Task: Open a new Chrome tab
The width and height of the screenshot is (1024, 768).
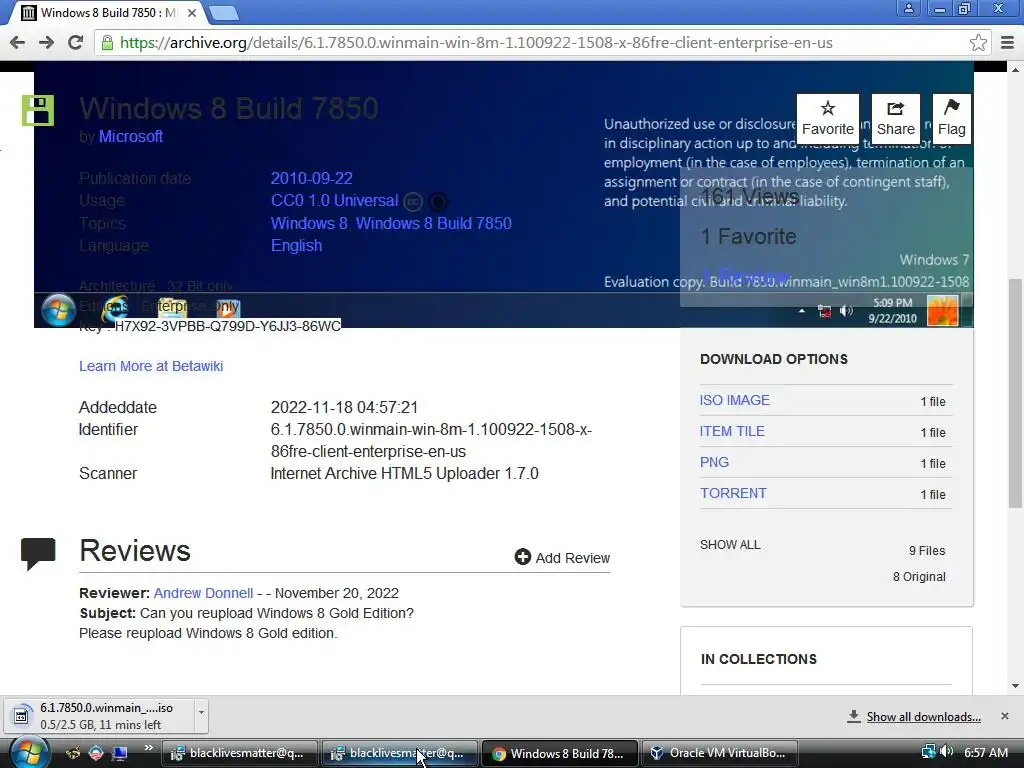Action: (x=224, y=12)
